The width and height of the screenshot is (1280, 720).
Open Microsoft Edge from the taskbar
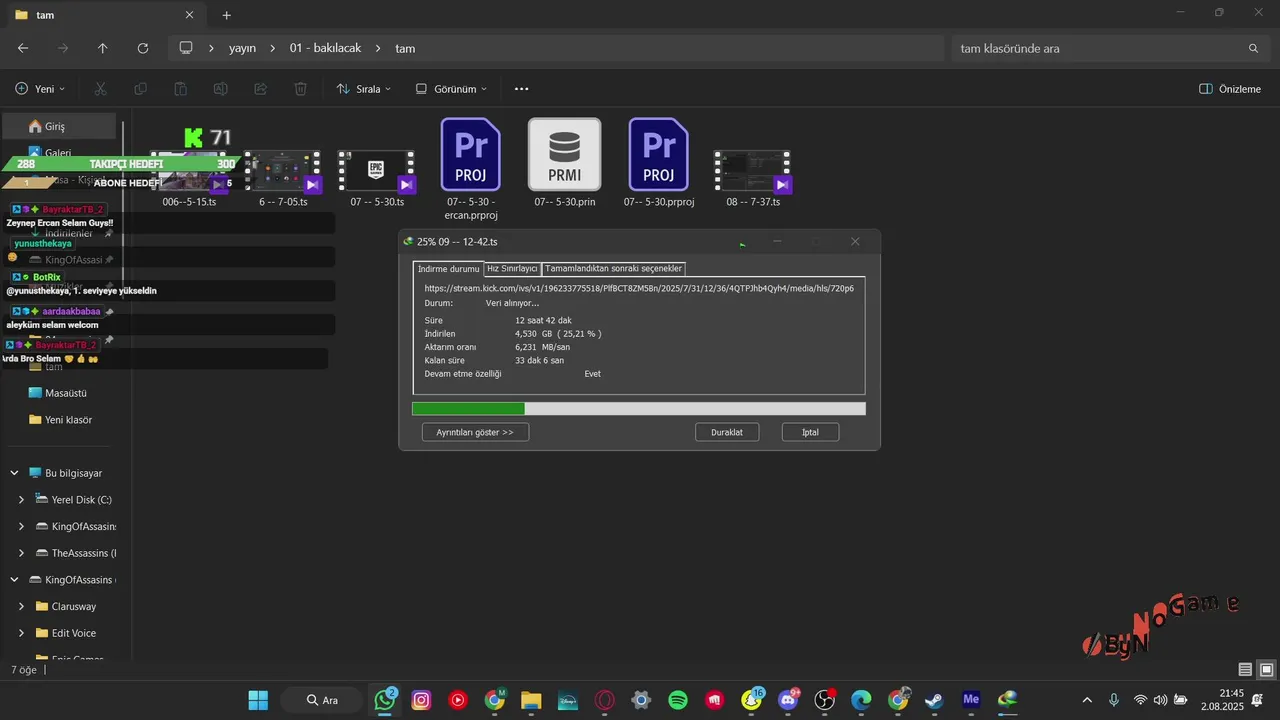(861, 700)
